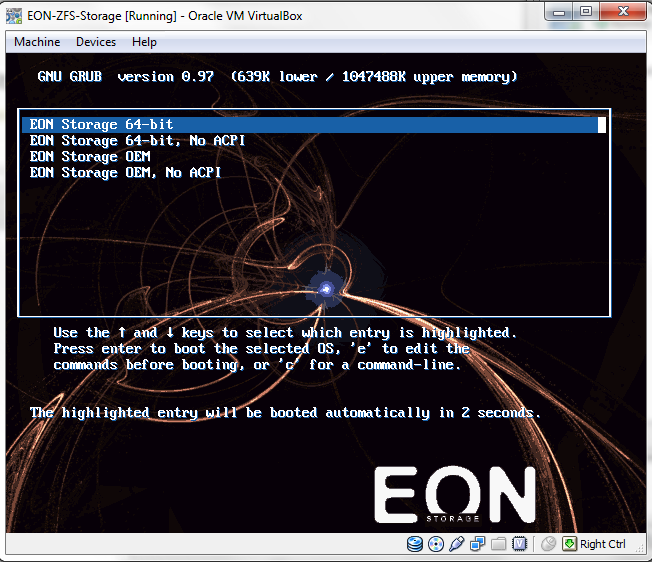Select EON Storage 64-bit boot entry
Viewport: 652px width, 562px height.
[x=314, y=125]
